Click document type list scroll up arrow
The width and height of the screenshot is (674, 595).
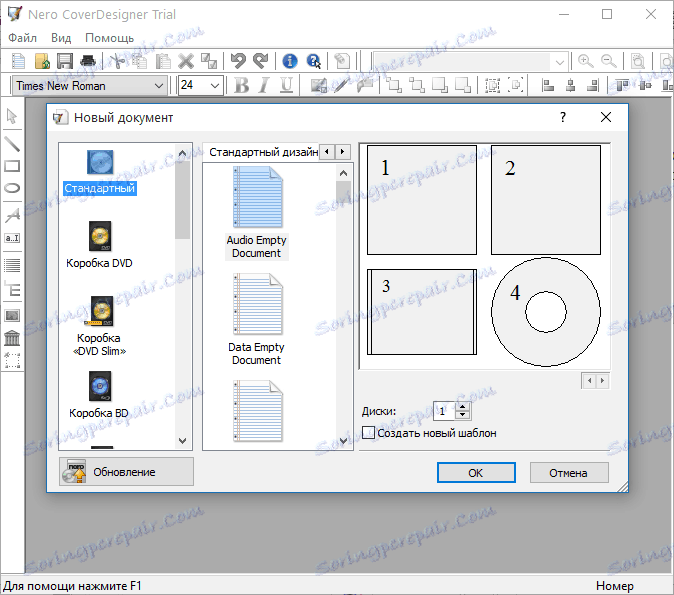point(182,153)
